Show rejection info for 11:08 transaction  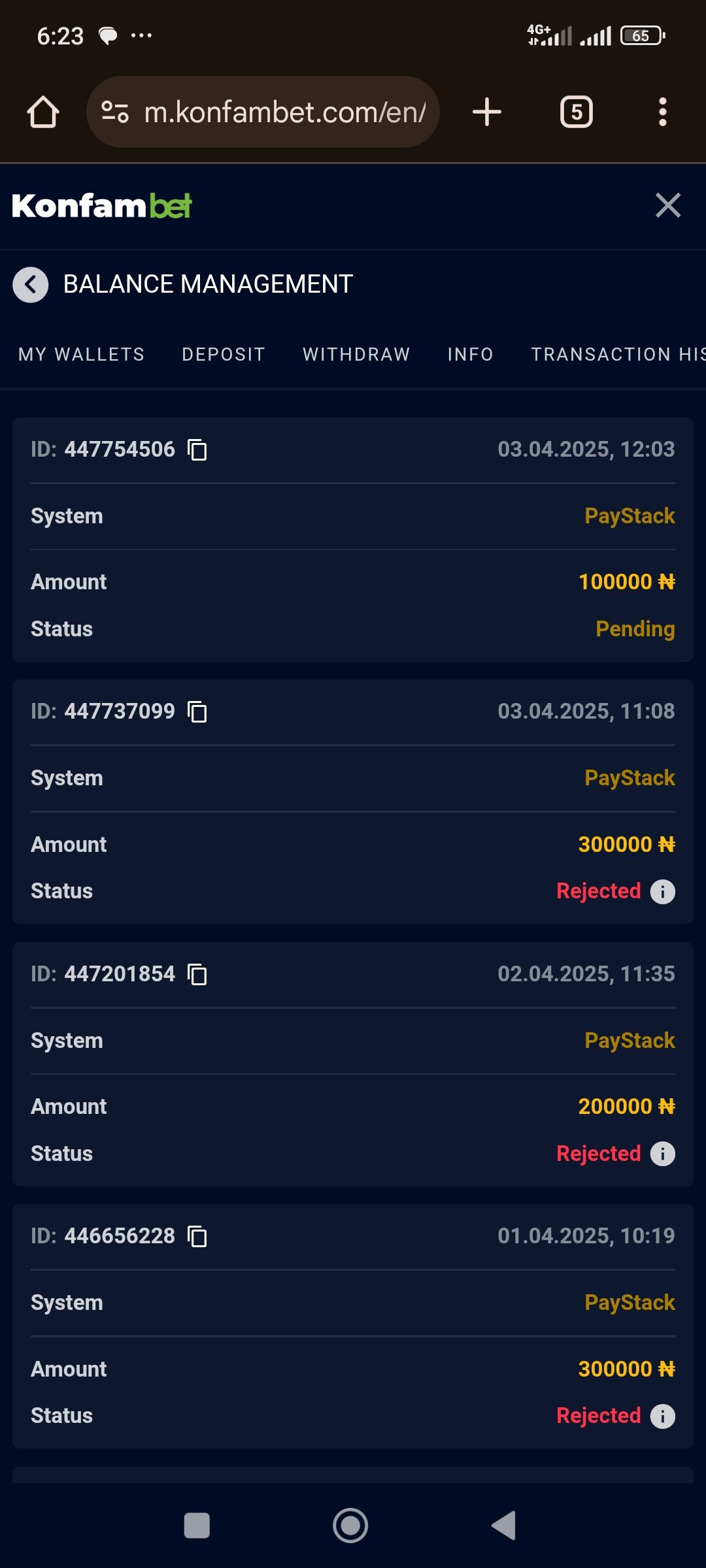point(662,892)
